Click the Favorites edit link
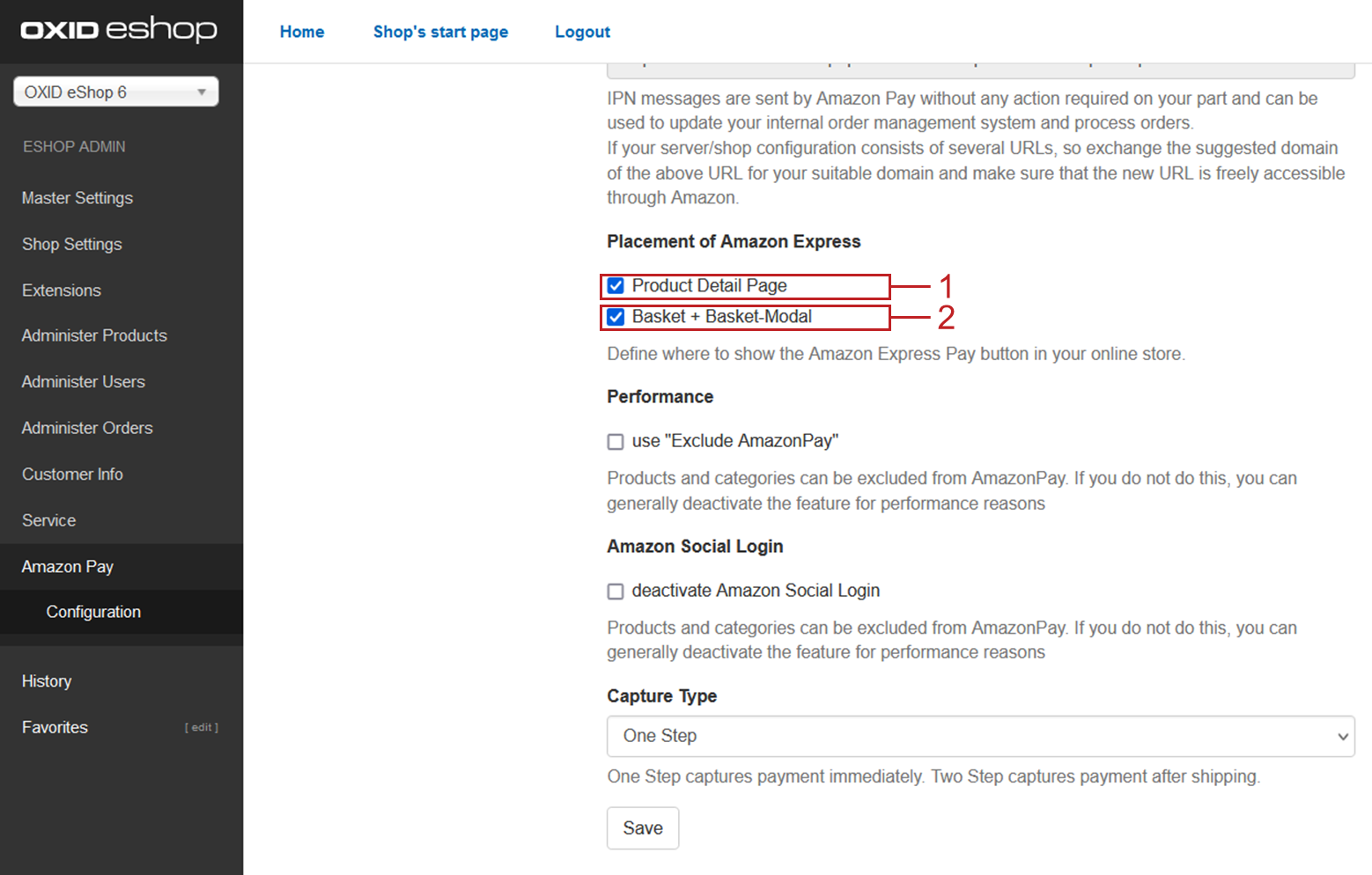Image resolution: width=1372 pixels, height=875 pixels. pos(201,728)
